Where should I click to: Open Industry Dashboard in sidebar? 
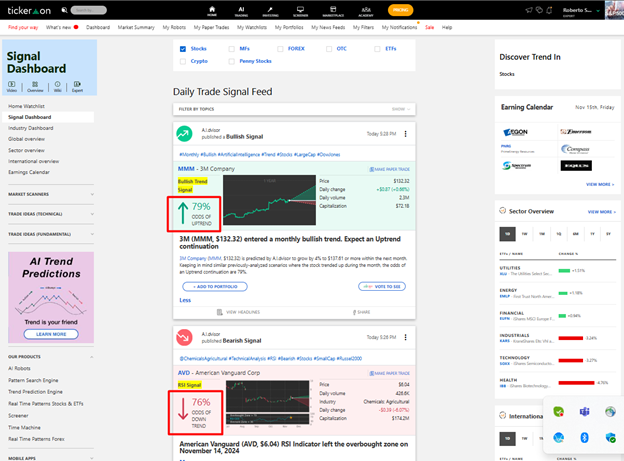[31, 128]
